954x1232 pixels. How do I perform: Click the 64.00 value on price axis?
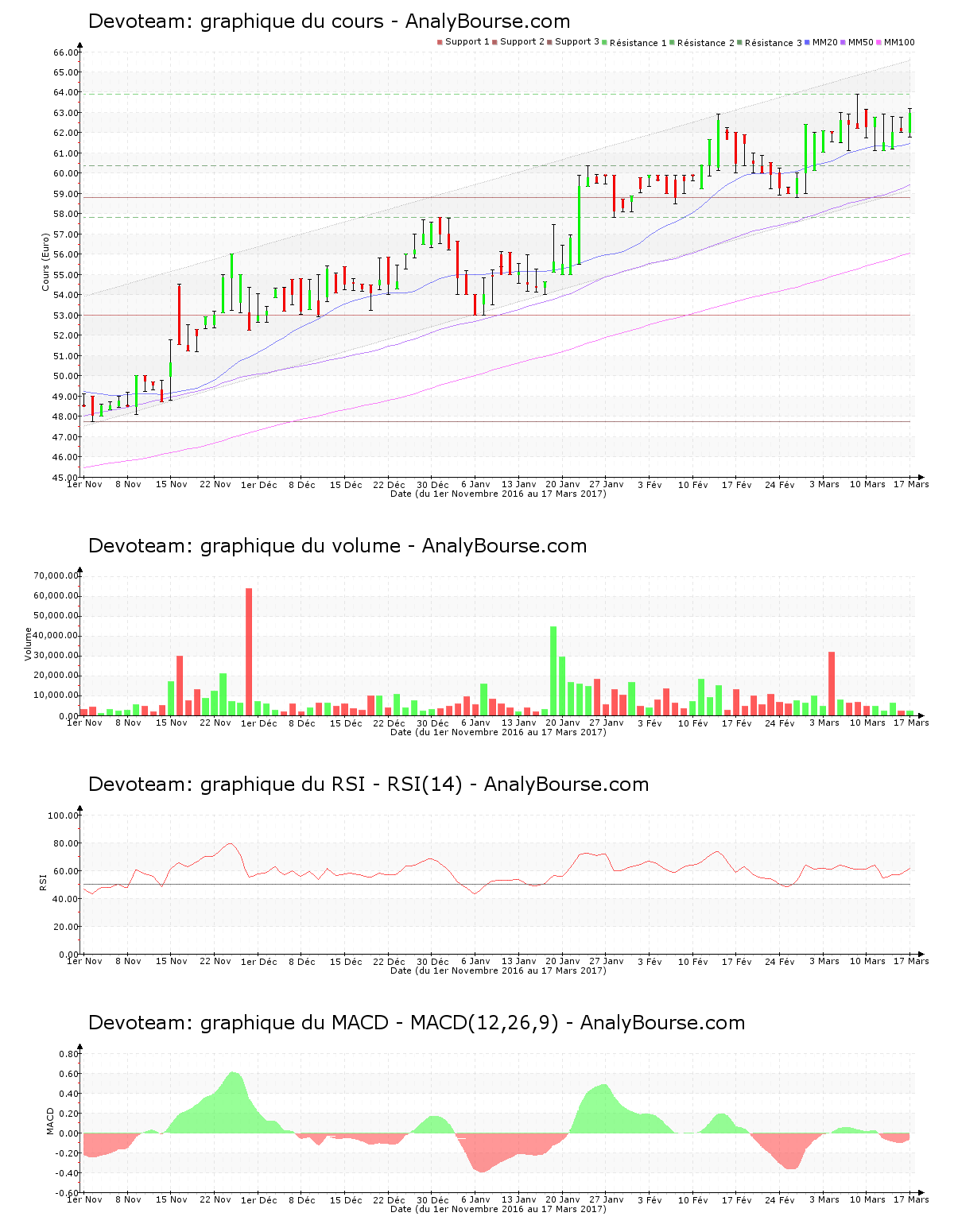(x=66, y=92)
